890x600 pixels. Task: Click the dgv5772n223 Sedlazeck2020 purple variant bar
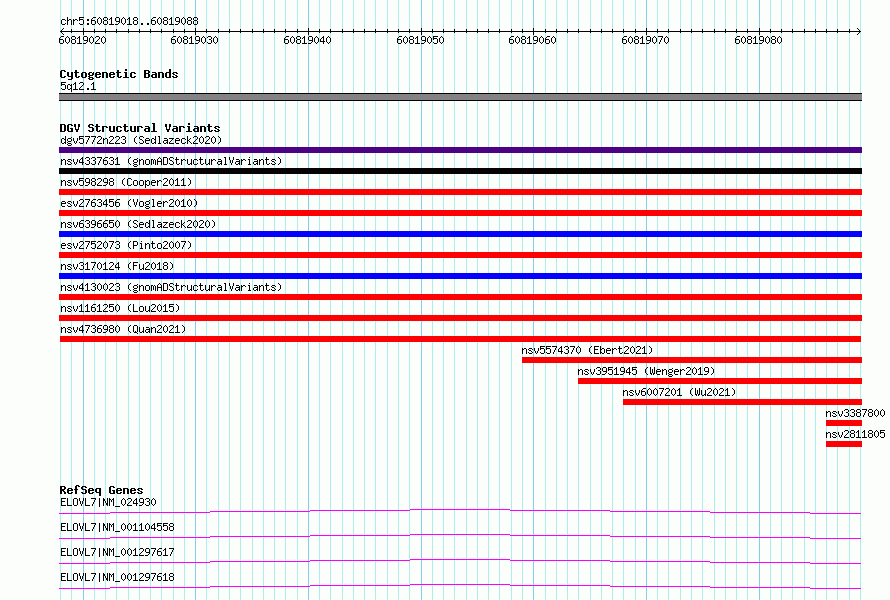click(x=460, y=150)
